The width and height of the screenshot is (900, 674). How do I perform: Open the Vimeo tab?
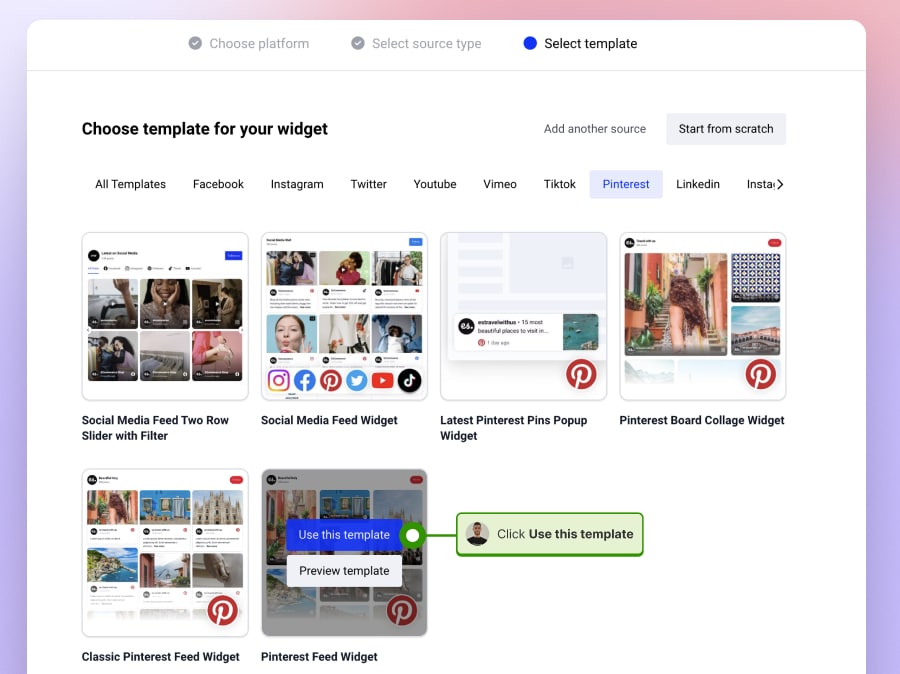tap(499, 184)
